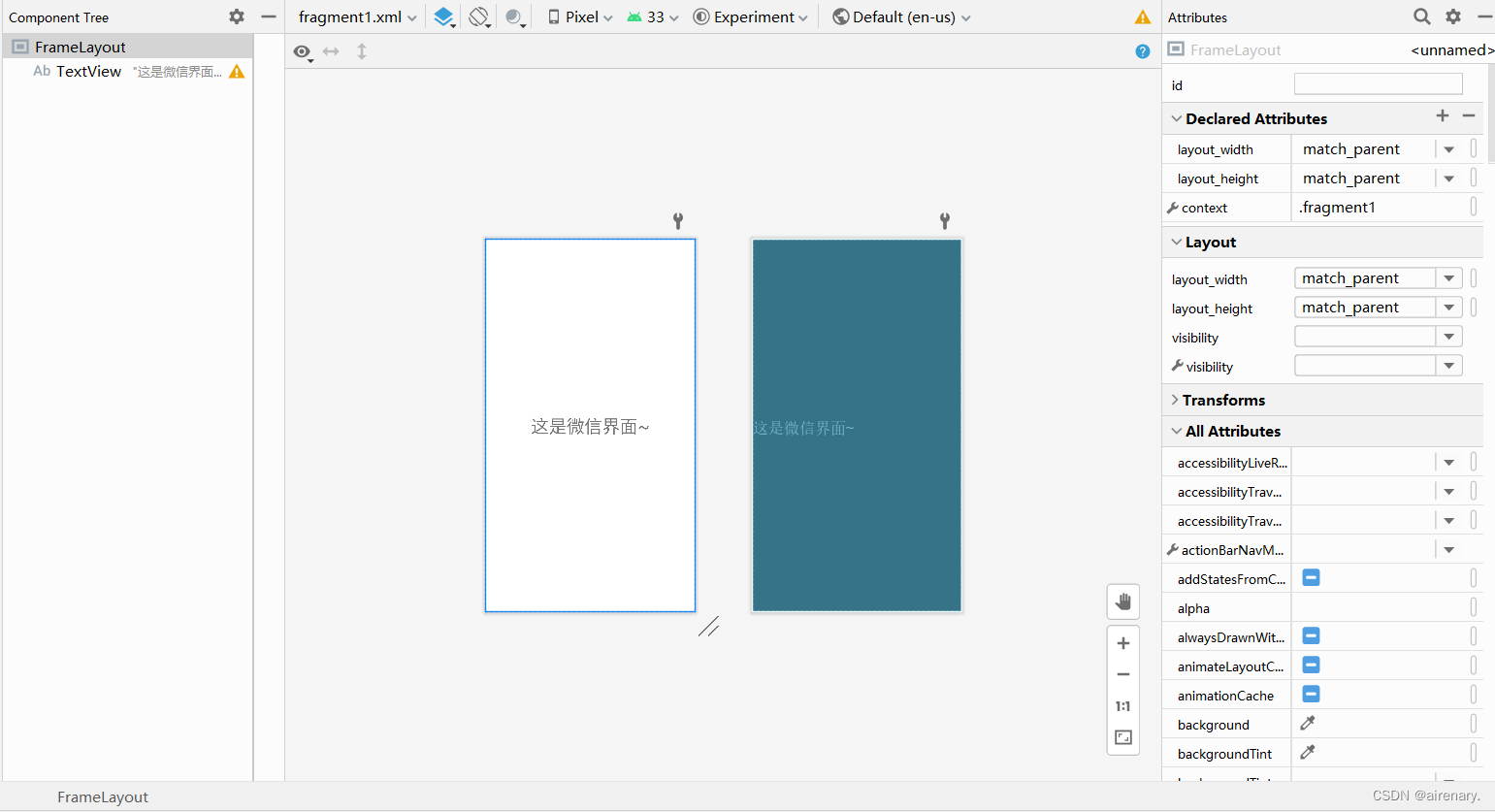Viewport: 1495px width, 812px height.
Task: Click wrench icon above blueprint preview
Action: (x=945, y=221)
